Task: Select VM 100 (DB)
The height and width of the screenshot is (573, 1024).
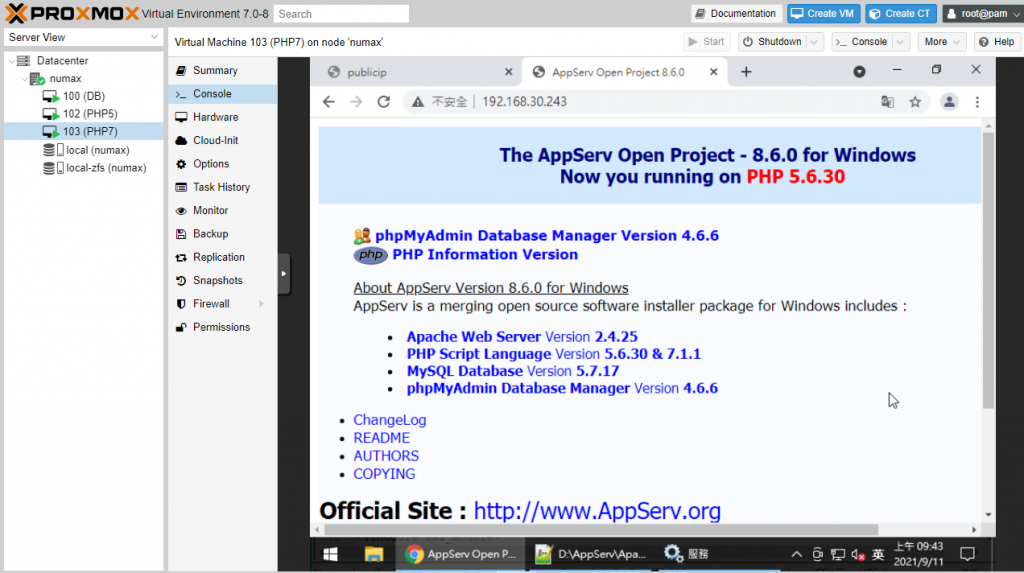Action: click(84, 96)
